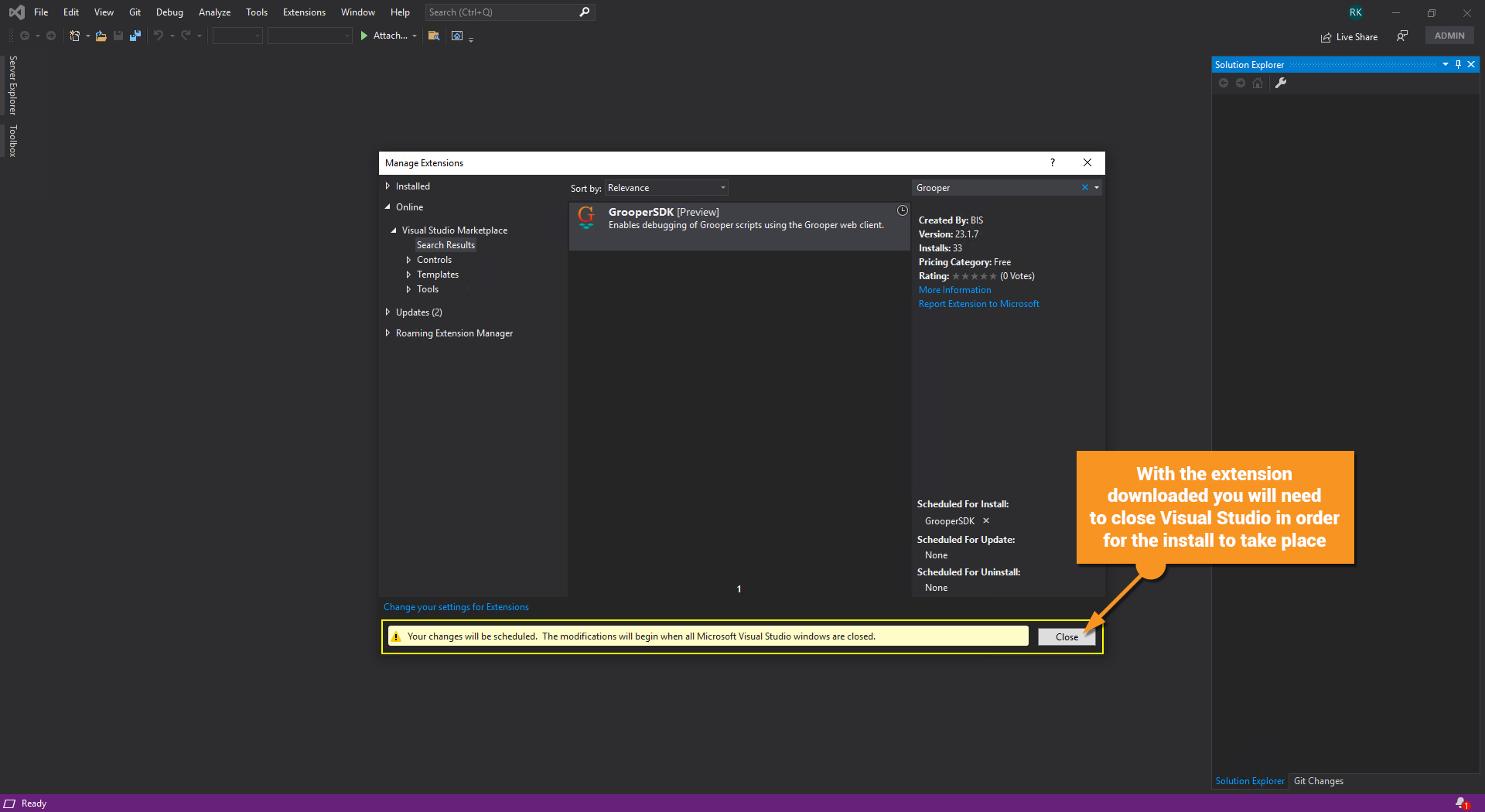Screen dimensions: 1485x812
Task: Open the Toolbox side tab
Action: point(13,141)
